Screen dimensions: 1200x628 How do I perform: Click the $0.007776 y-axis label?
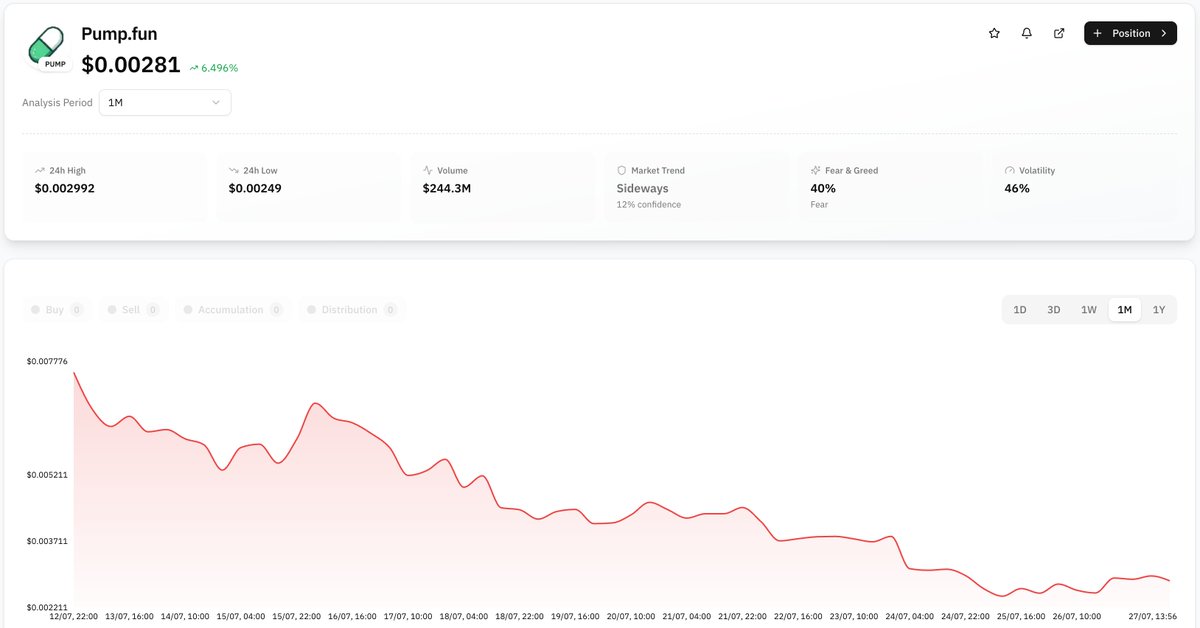click(46, 361)
